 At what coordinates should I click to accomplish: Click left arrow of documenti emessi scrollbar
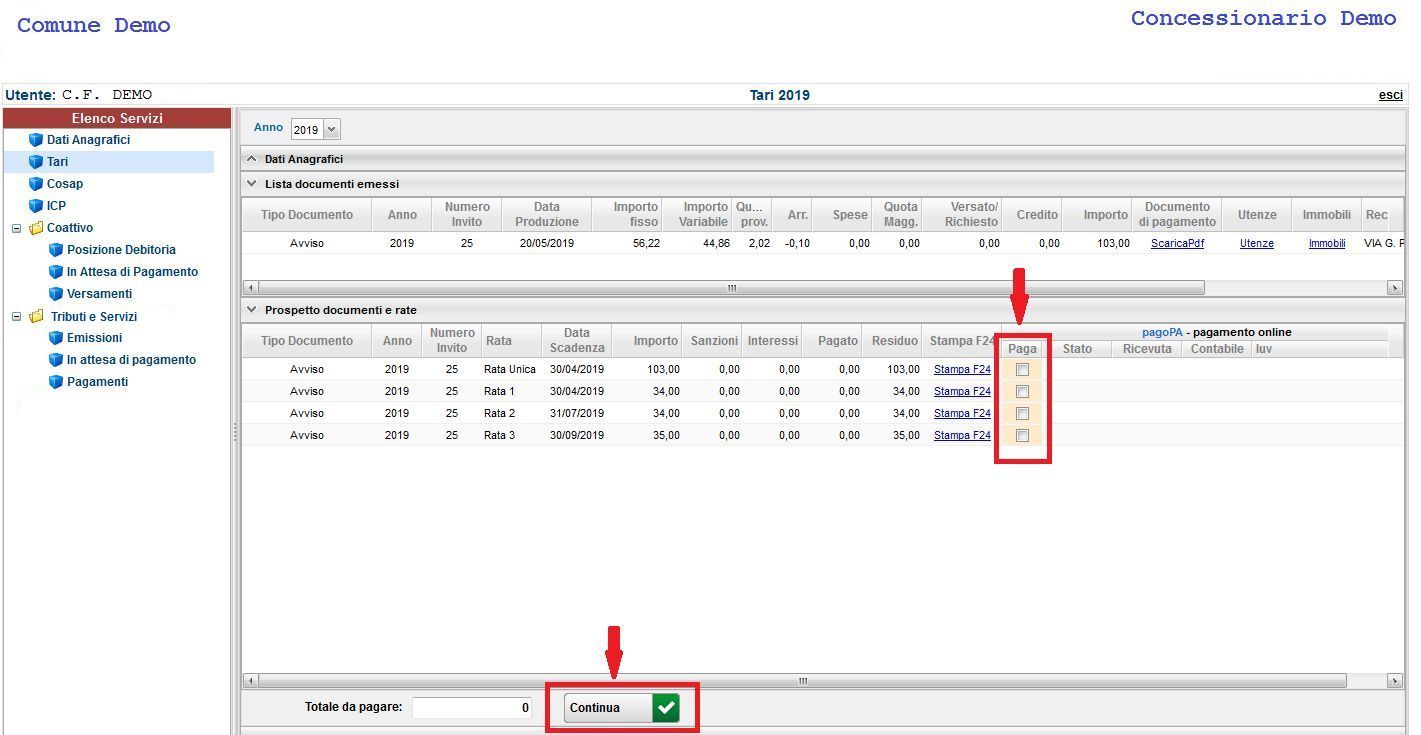pos(250,288)
